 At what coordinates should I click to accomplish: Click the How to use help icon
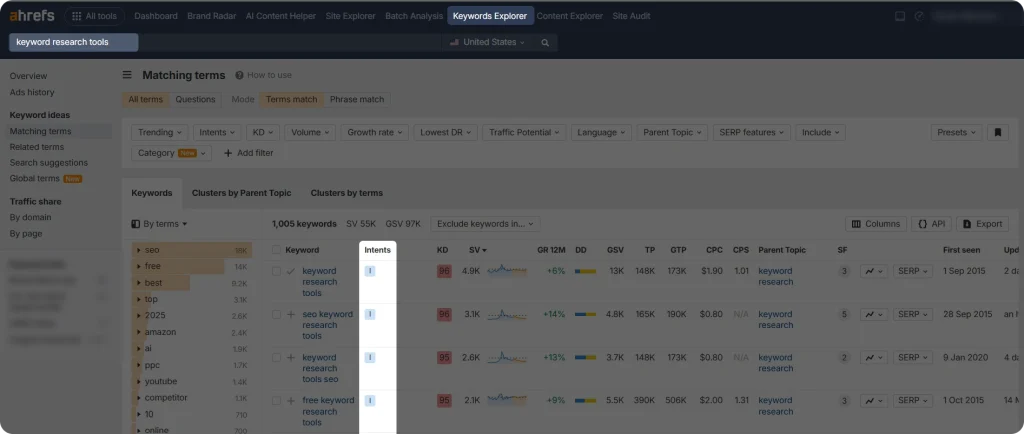point(240,75)
